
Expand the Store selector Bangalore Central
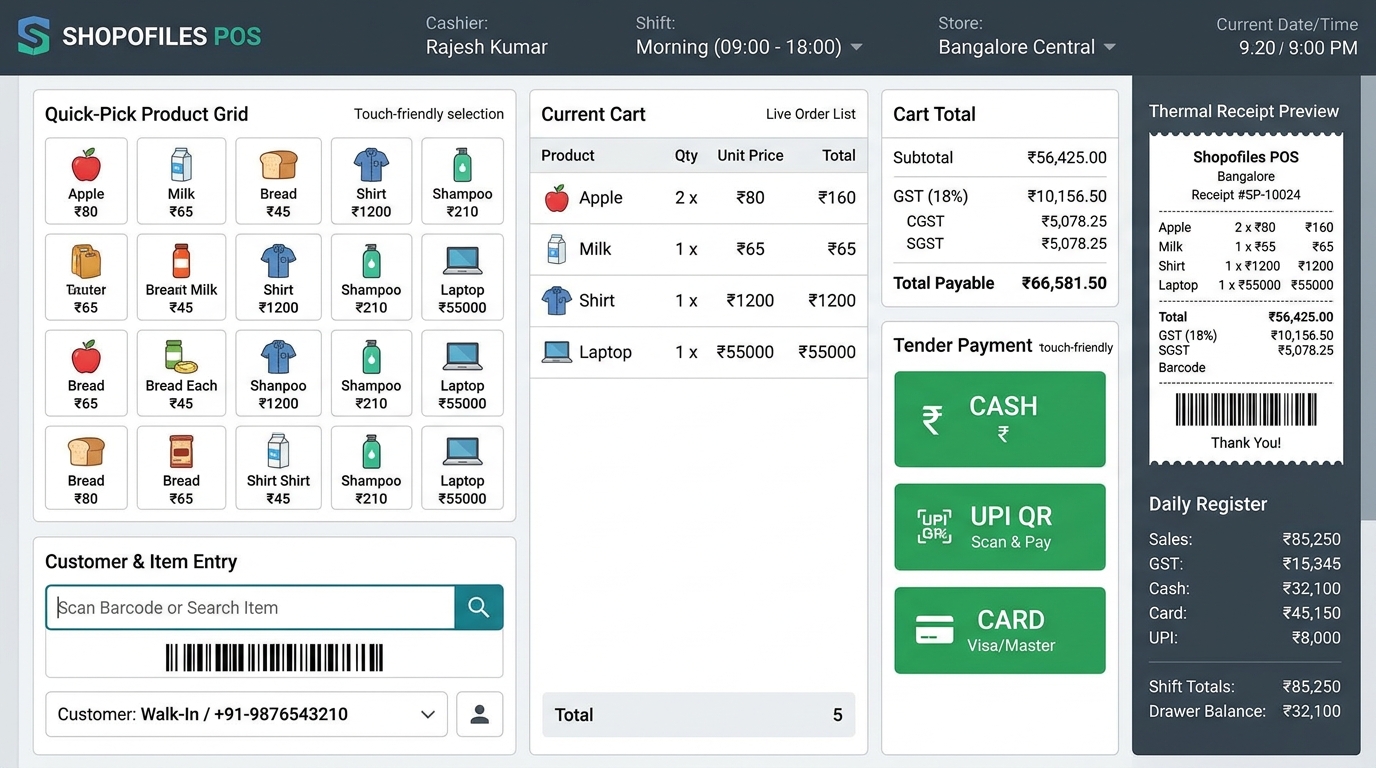point(1027,47)
